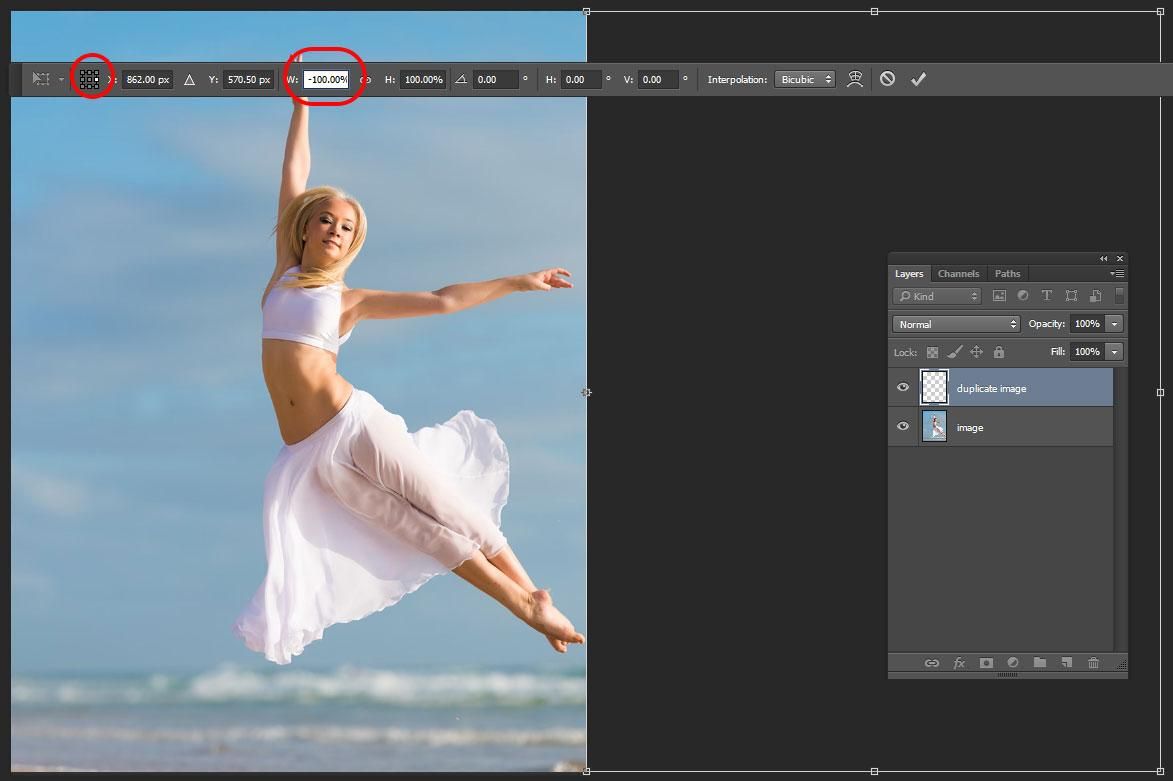Toggle visibility of the image layer
The image size is (1173, 781).
[x=902, y=426]
